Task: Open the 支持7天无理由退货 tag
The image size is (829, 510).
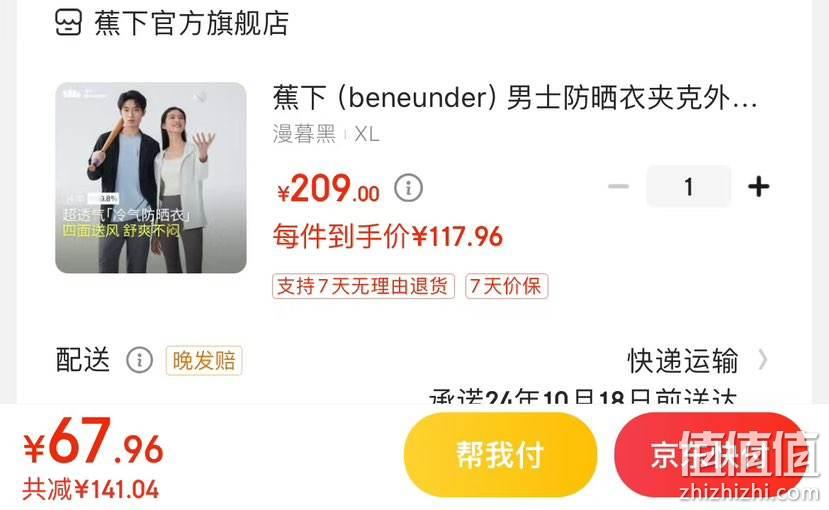Action: point(363,286)
